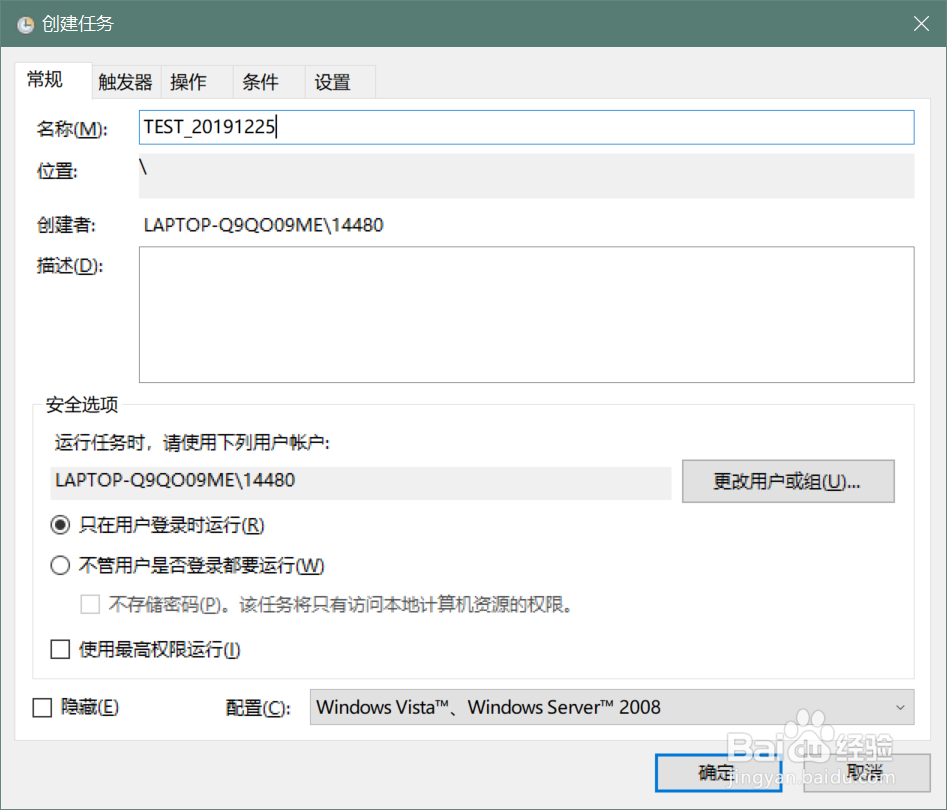Switch to the 条件 tab
This screenshot has height=810, width=947.
click(x=268, y=82)
